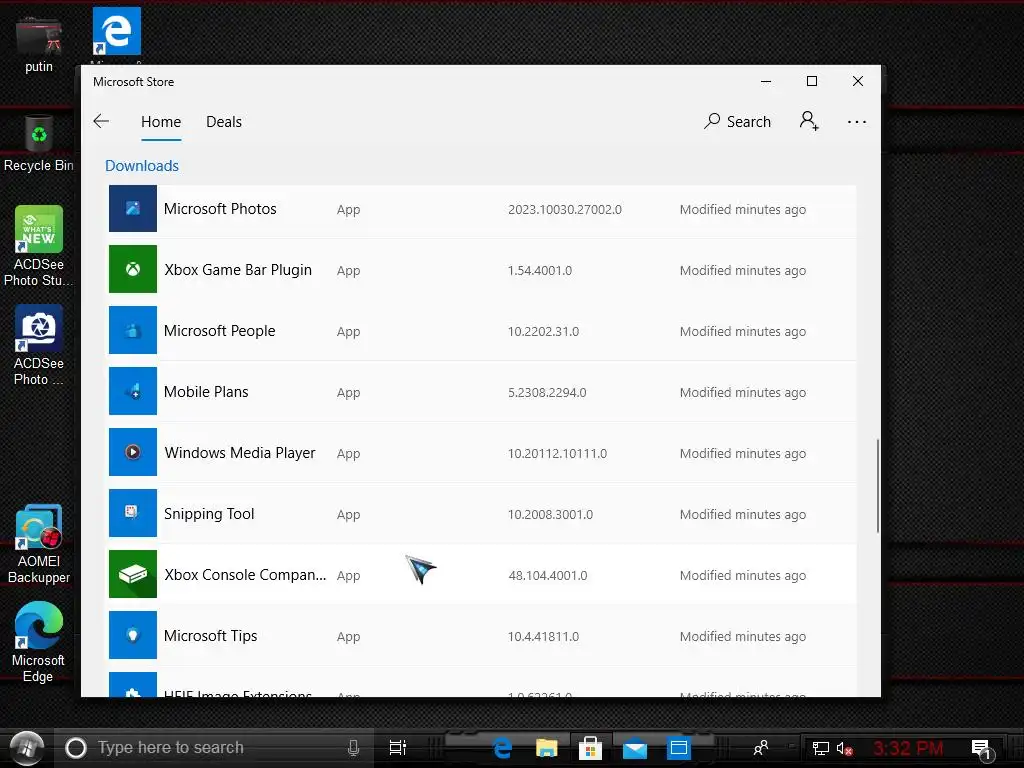Click the microphone icon in taskbar search
1024x768 pixels.
[353, 748]
